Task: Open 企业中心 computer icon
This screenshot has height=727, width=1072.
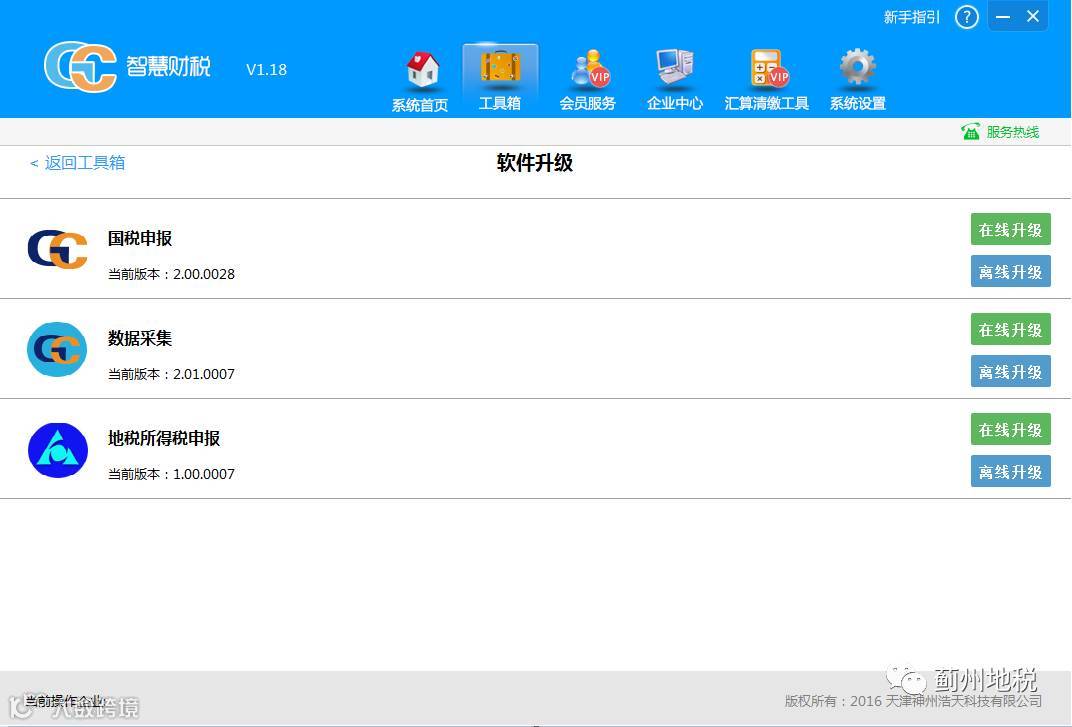Action: click(x=675, y=68)
